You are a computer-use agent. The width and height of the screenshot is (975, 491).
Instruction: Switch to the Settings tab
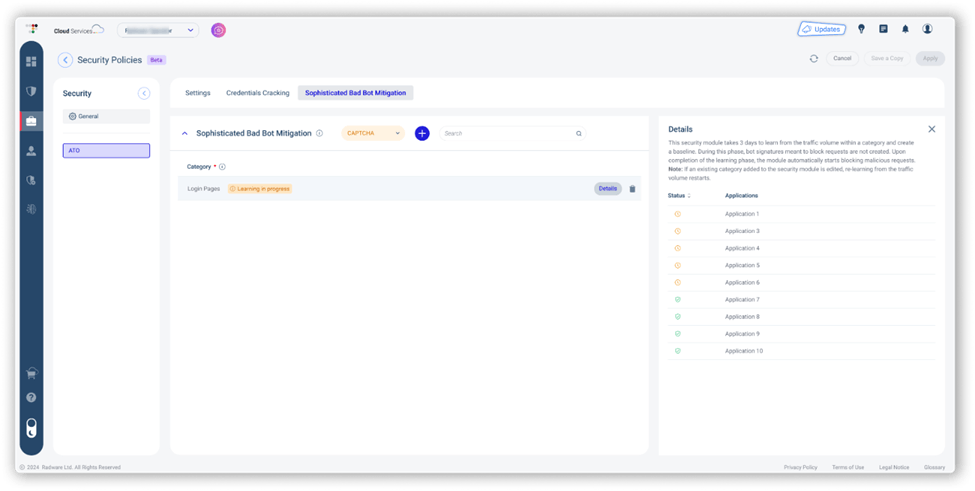[x=198, y=93]
